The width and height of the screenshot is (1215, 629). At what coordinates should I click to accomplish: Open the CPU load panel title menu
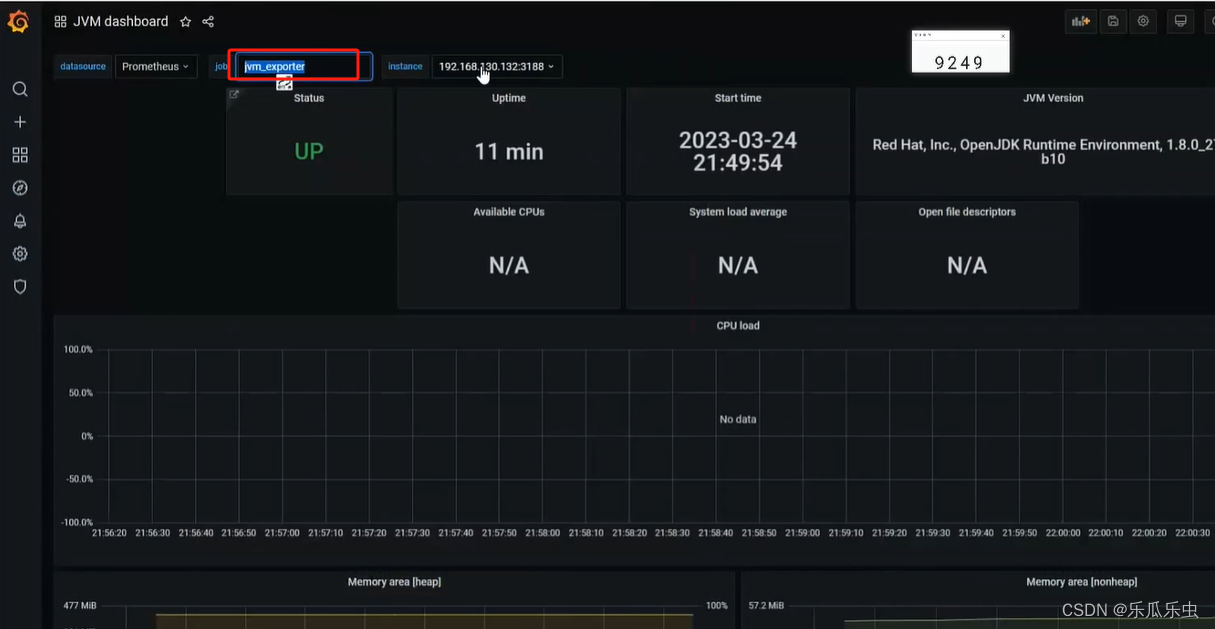(738, 326)
